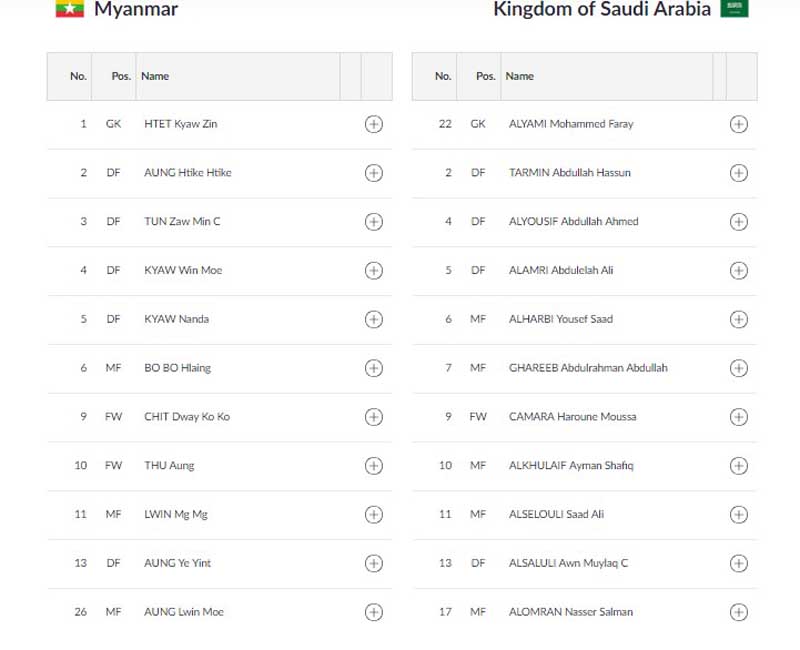800x650 pixels.
Task: Expand TUN Zaw Min C row
Action: tap(373, 221)
